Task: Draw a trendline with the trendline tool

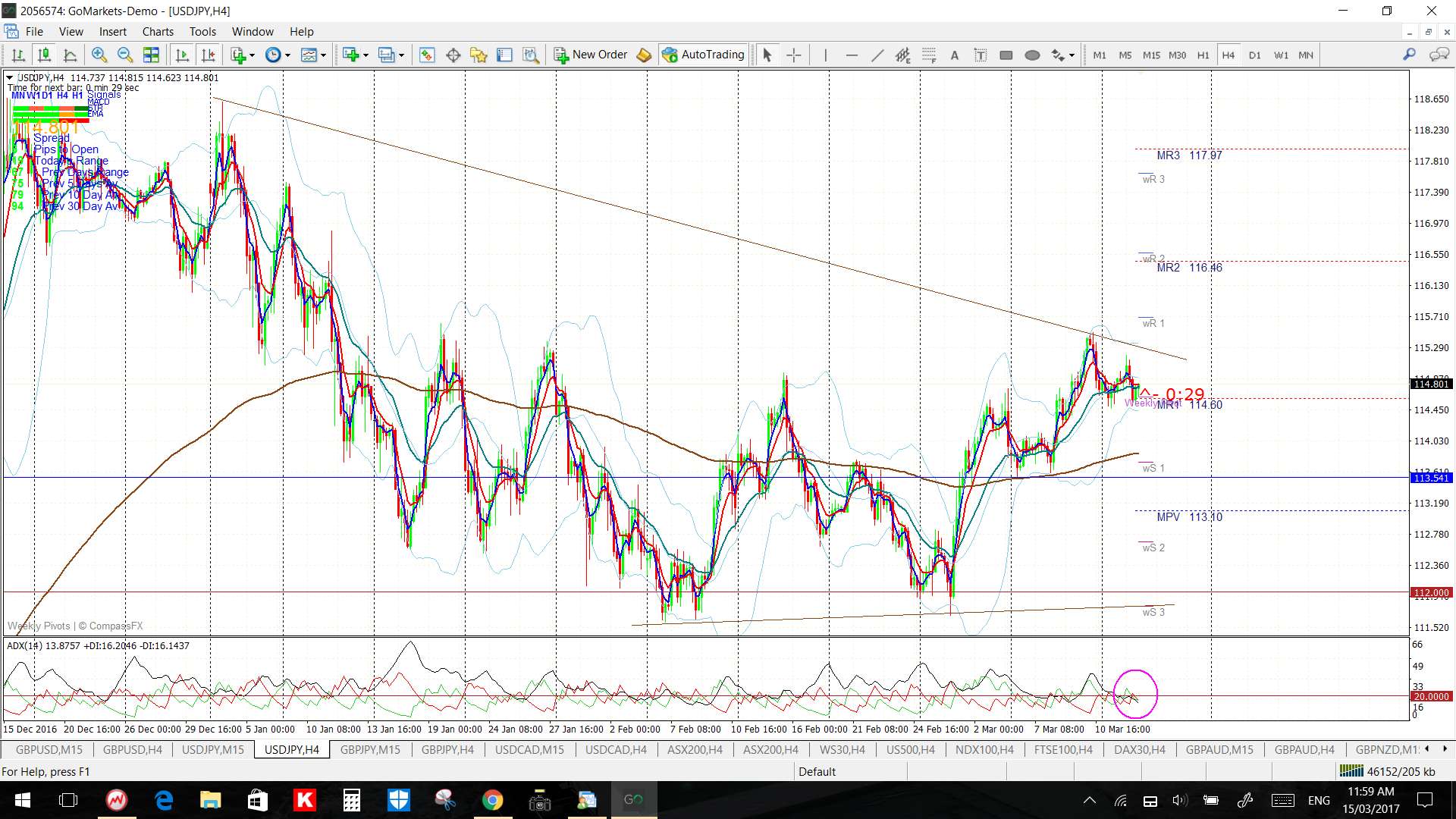Action: point(877,55)
